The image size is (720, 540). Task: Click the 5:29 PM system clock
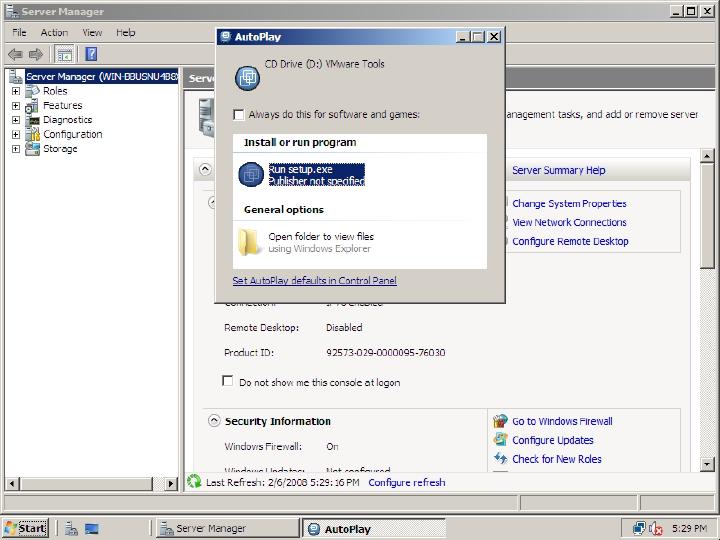coord(689,529)
